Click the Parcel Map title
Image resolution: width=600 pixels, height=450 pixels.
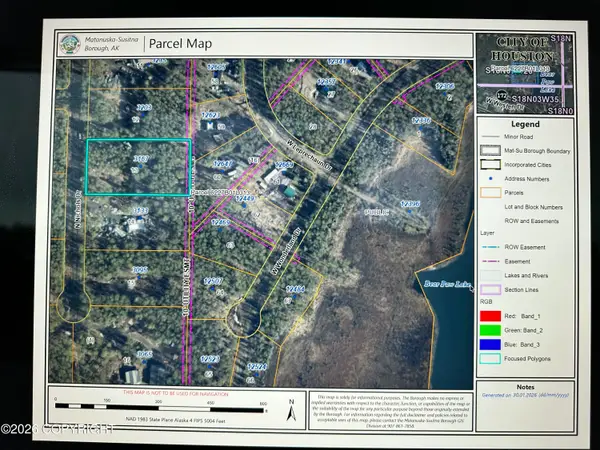pos(187,44)
